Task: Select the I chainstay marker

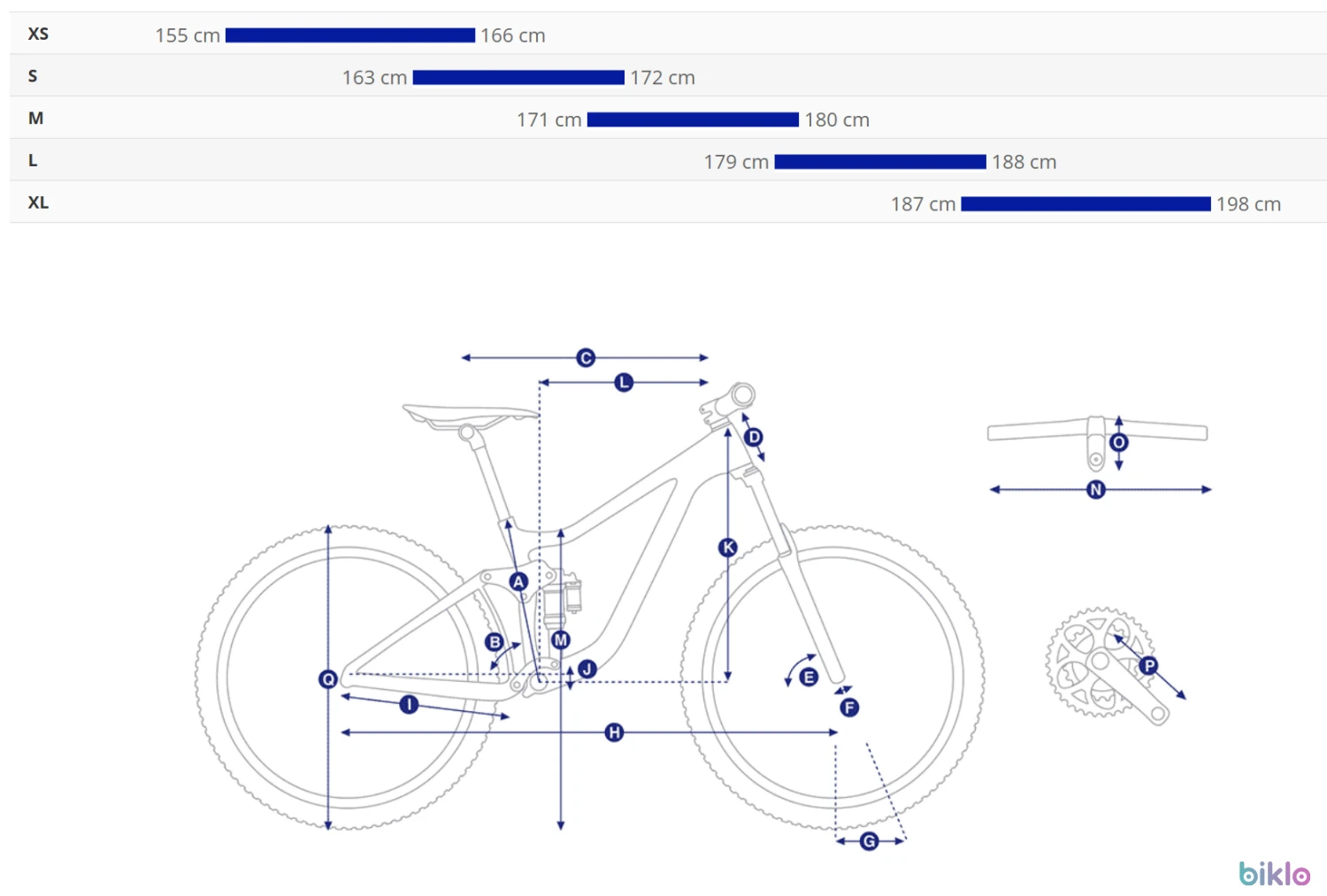Action: click(409, 704)
